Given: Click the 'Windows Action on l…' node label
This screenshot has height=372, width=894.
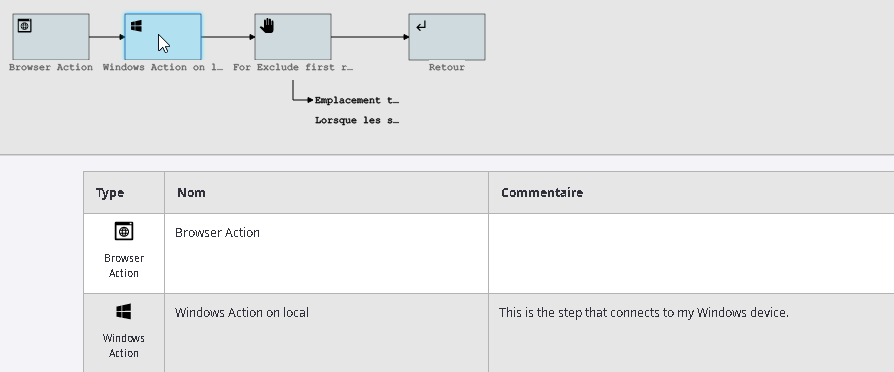Looking at the screenshot, I should (162, 67).
